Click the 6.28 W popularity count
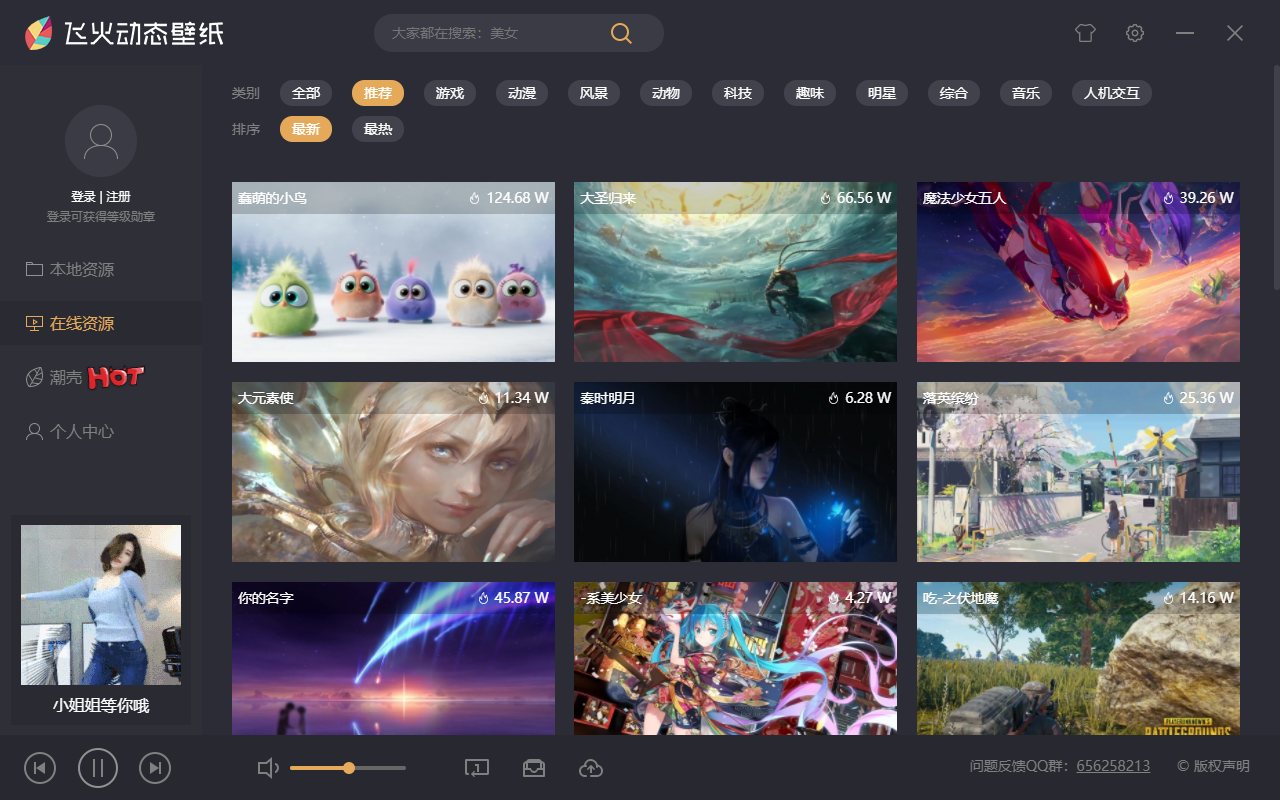 tap(859, 398)
